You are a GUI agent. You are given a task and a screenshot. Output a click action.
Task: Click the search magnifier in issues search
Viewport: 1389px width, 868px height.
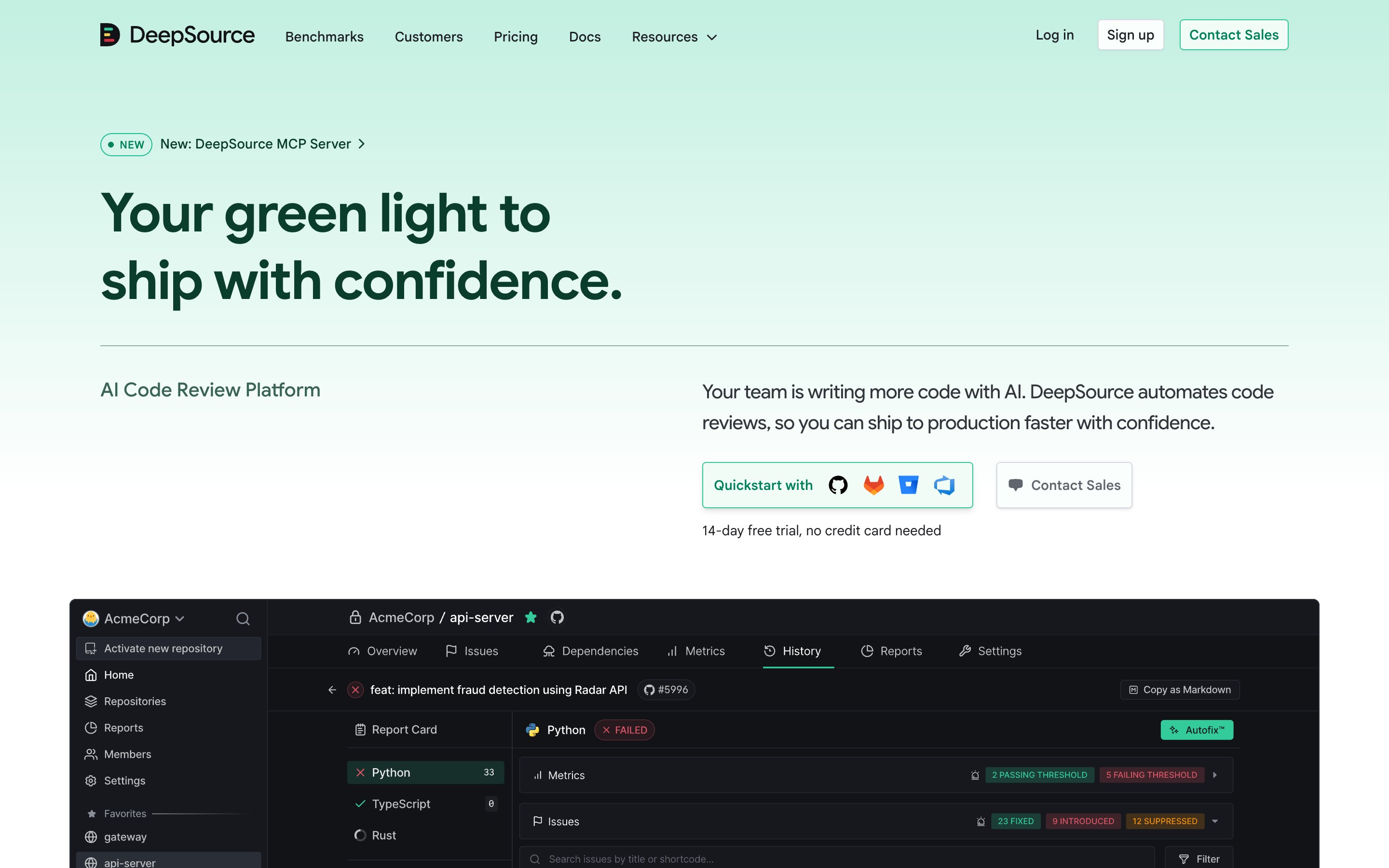click(x=535, y=859)
